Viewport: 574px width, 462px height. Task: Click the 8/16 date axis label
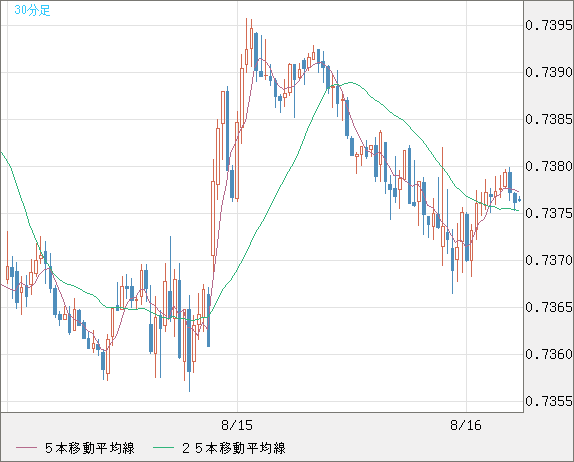(466, 425)
